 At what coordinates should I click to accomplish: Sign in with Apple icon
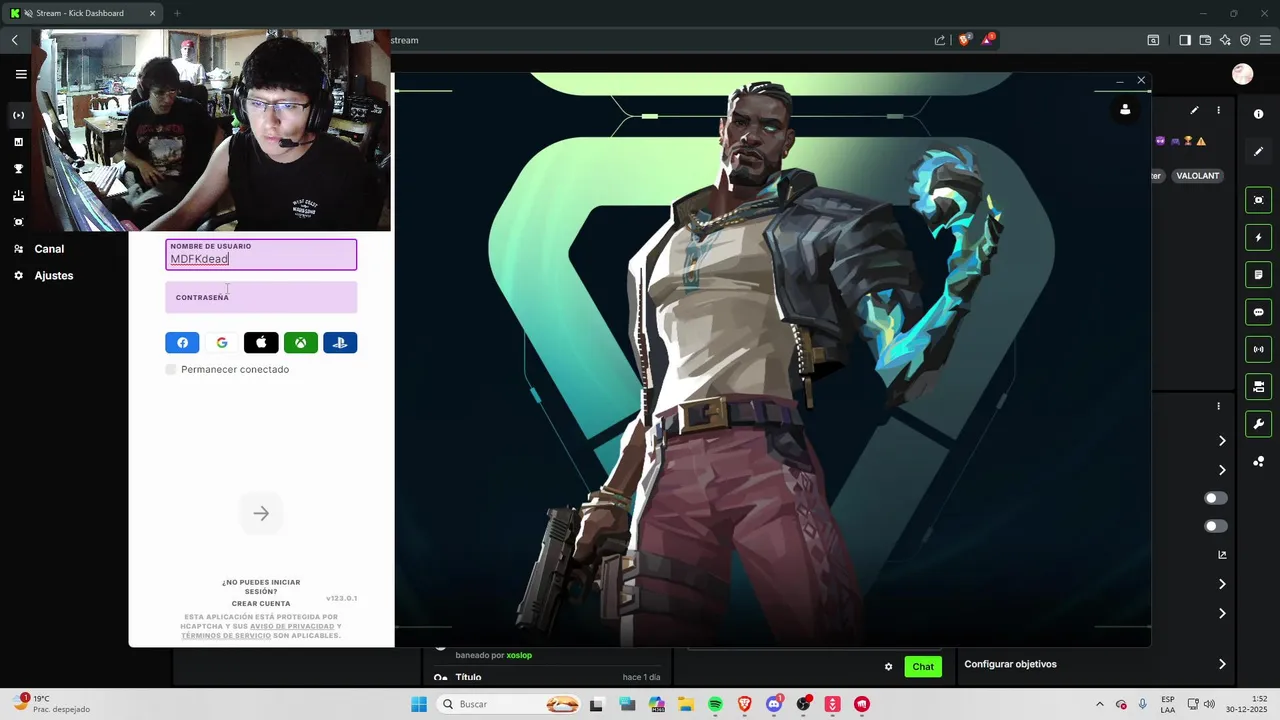[261, 343]
